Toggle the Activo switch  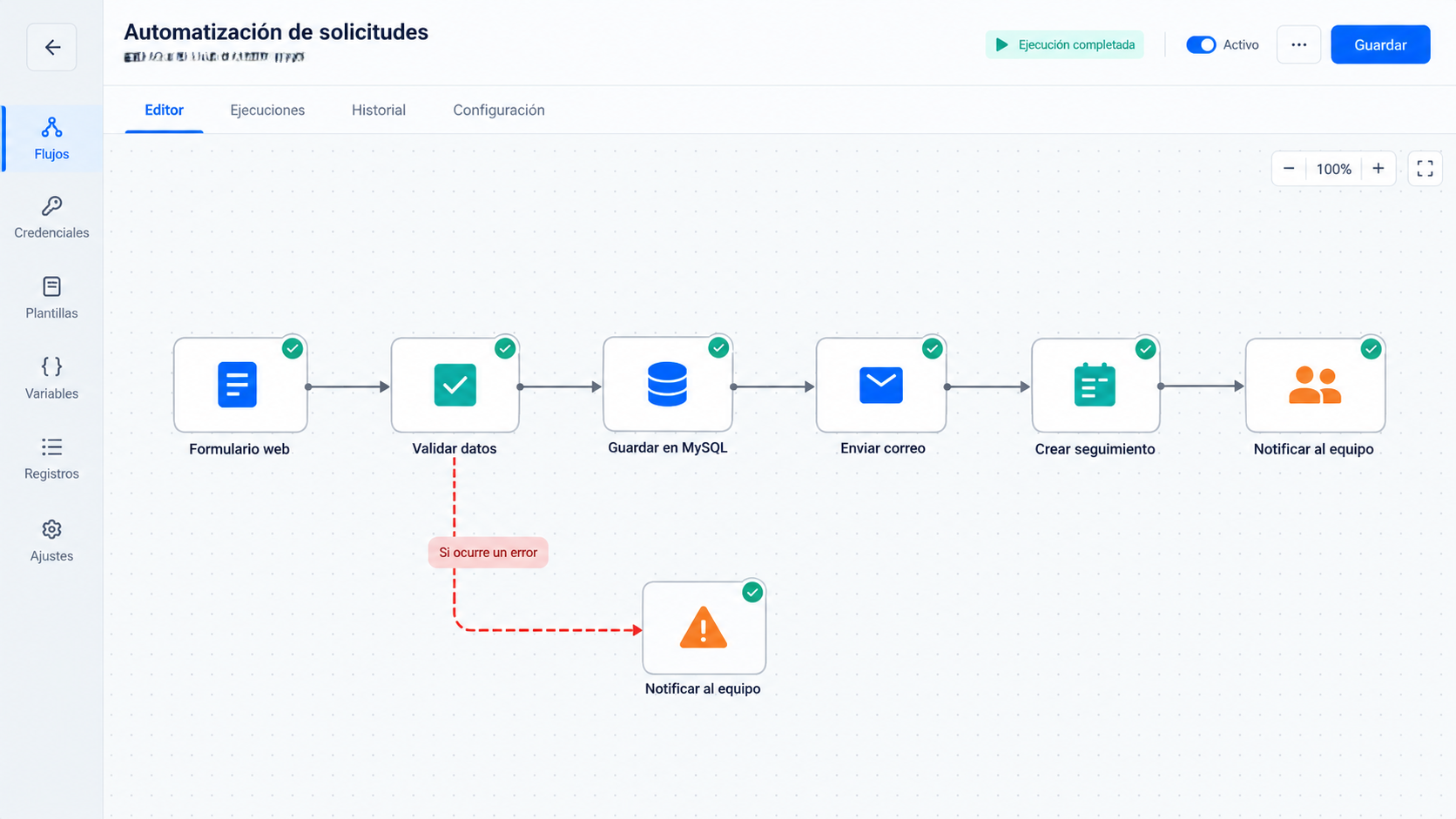pyautogui.click(x=1201, y=44)
